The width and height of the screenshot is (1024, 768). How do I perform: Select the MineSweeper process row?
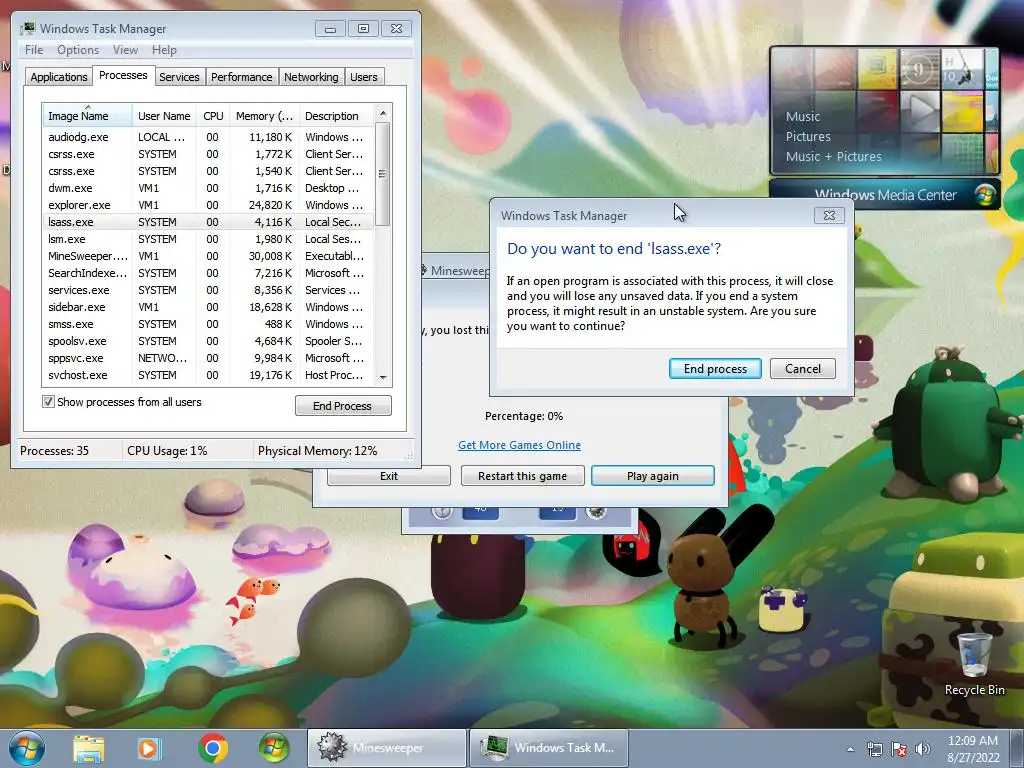click(x=208, y=256)
